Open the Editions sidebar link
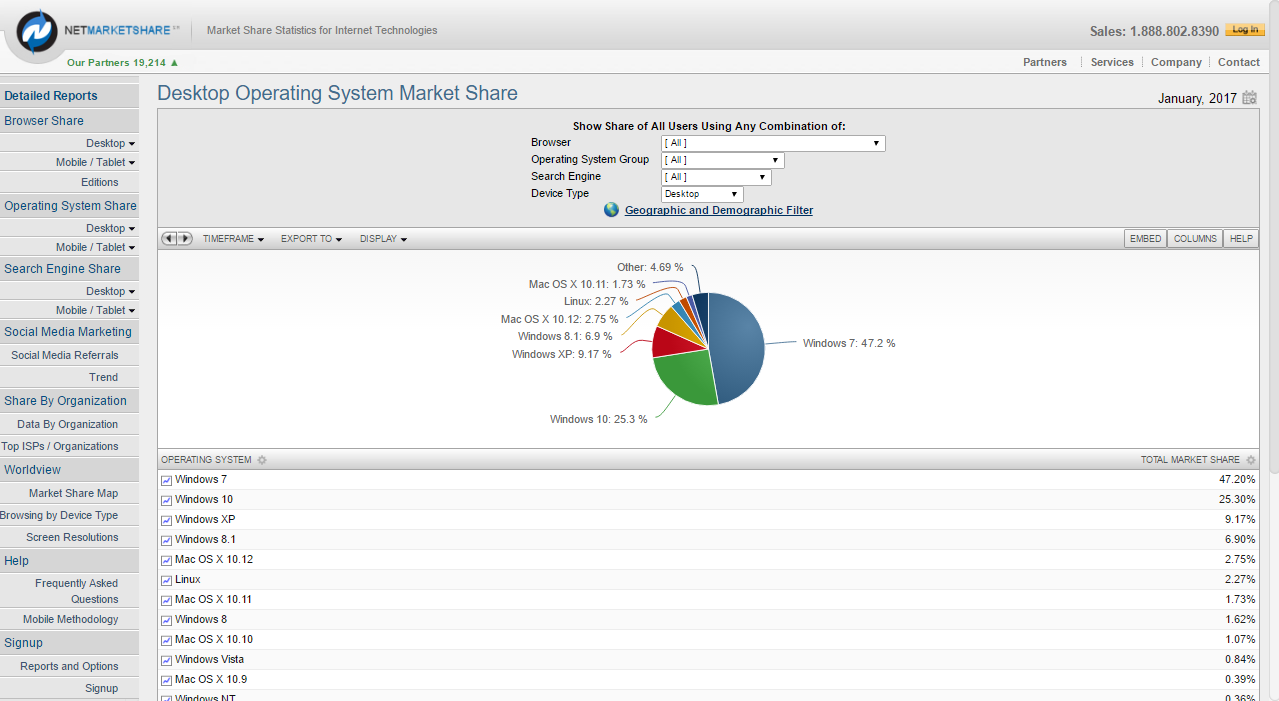This screenshot has height=701, width=1279. [x=100, y=182]
